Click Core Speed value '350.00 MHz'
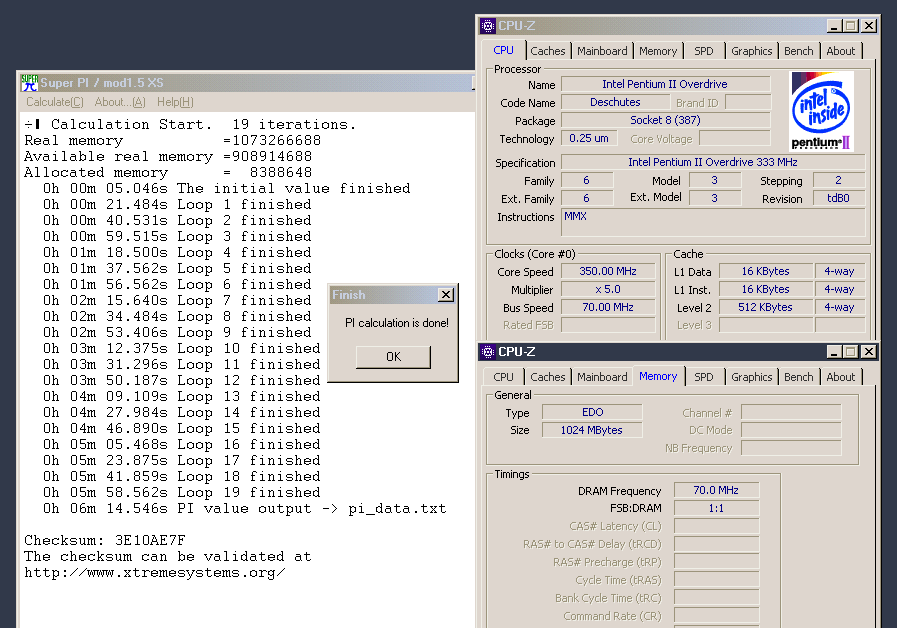 point(608,272)
